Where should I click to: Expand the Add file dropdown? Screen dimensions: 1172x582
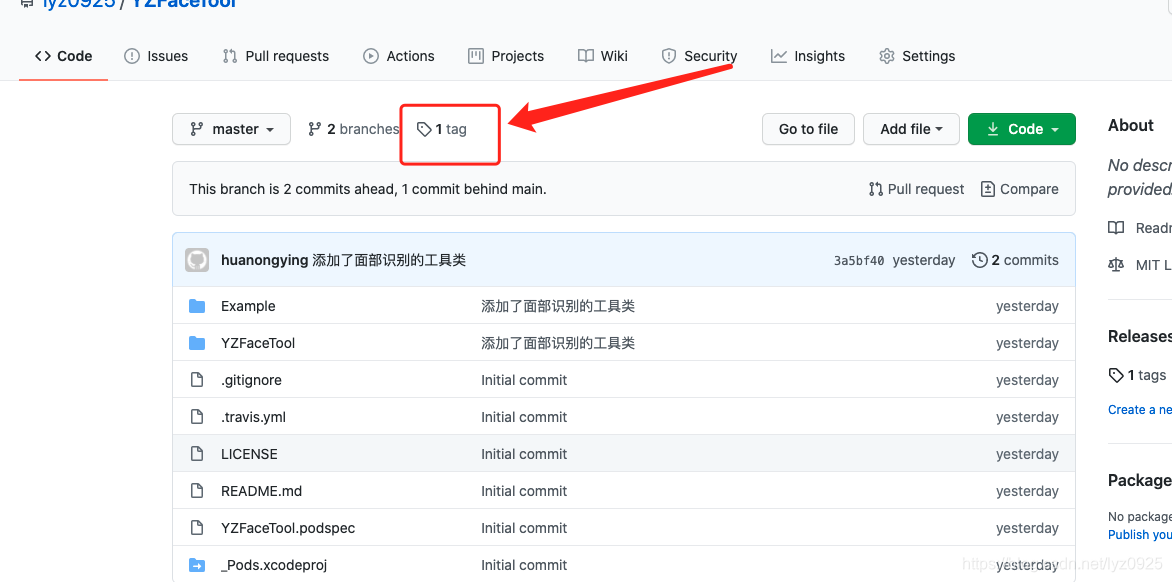tap(911, 129)
